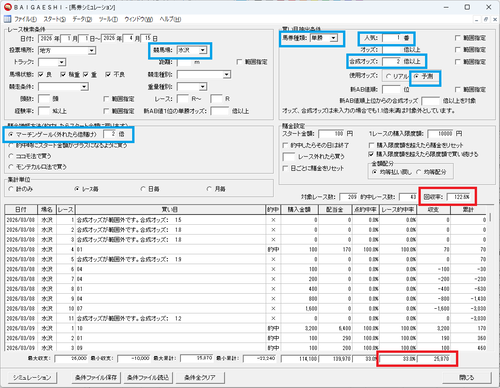
Task: Check 日ごとに賭金をリセット option
Action: pos(285,168)
